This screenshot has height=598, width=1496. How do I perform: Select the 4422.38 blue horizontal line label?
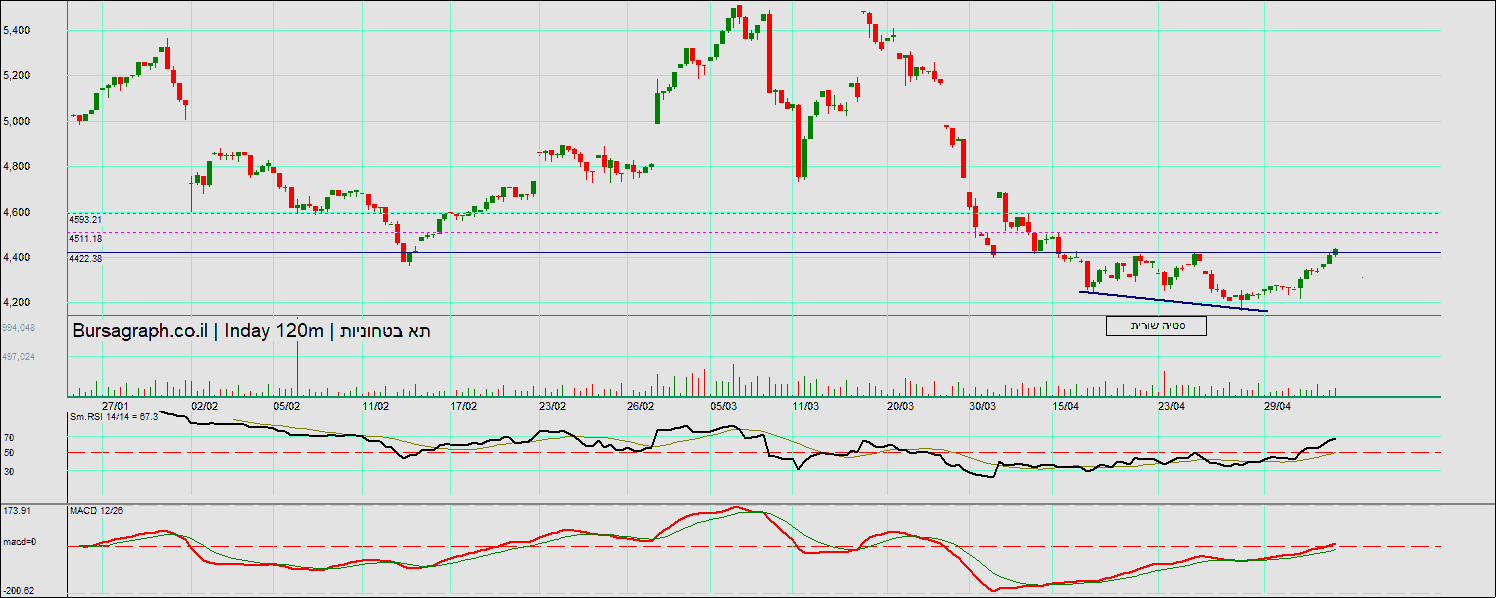coord(86,258)
